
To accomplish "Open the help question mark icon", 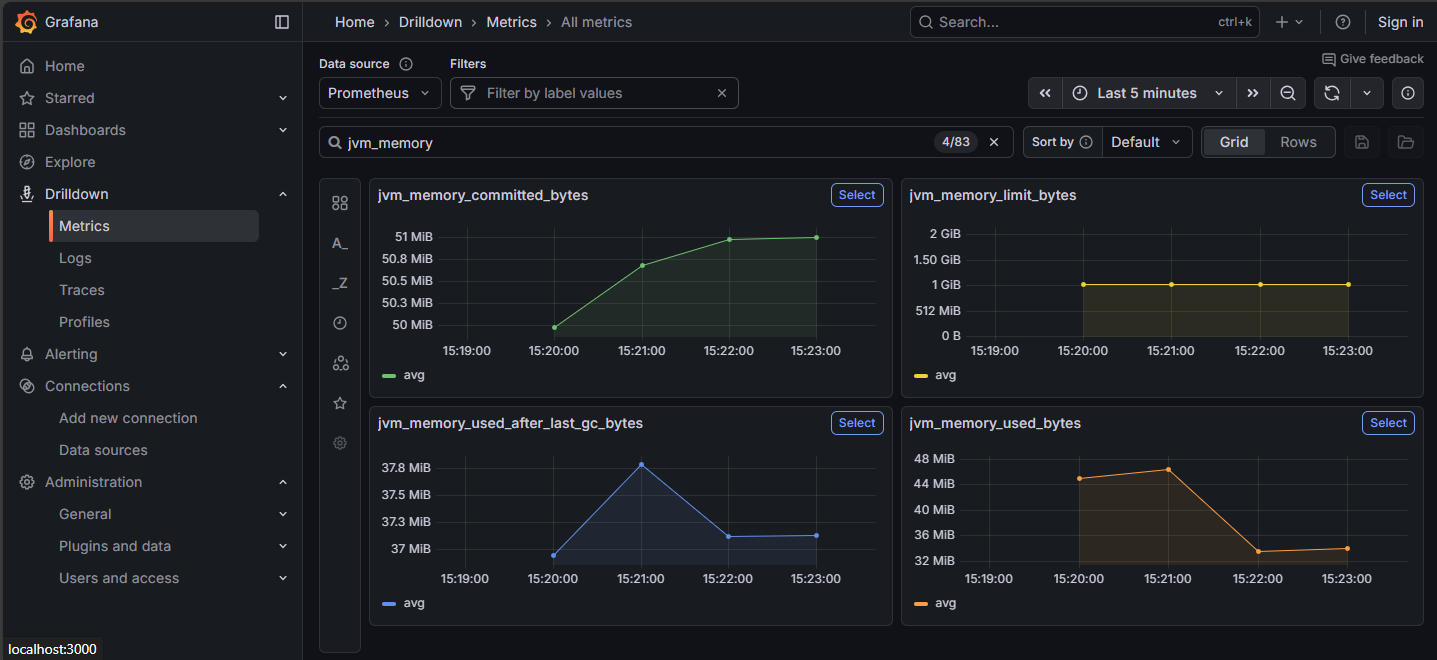I will (x=1343, y=22).
